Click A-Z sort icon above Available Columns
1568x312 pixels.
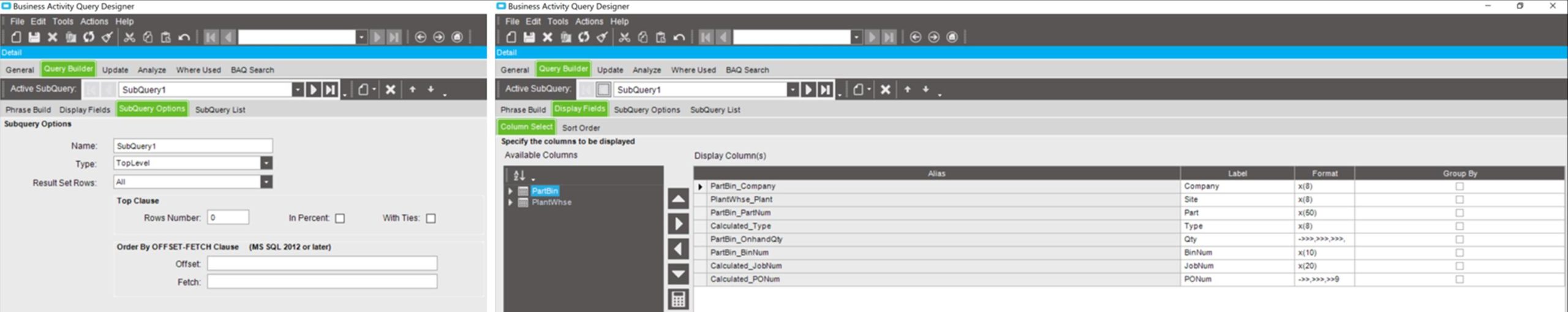pos(519,175)
